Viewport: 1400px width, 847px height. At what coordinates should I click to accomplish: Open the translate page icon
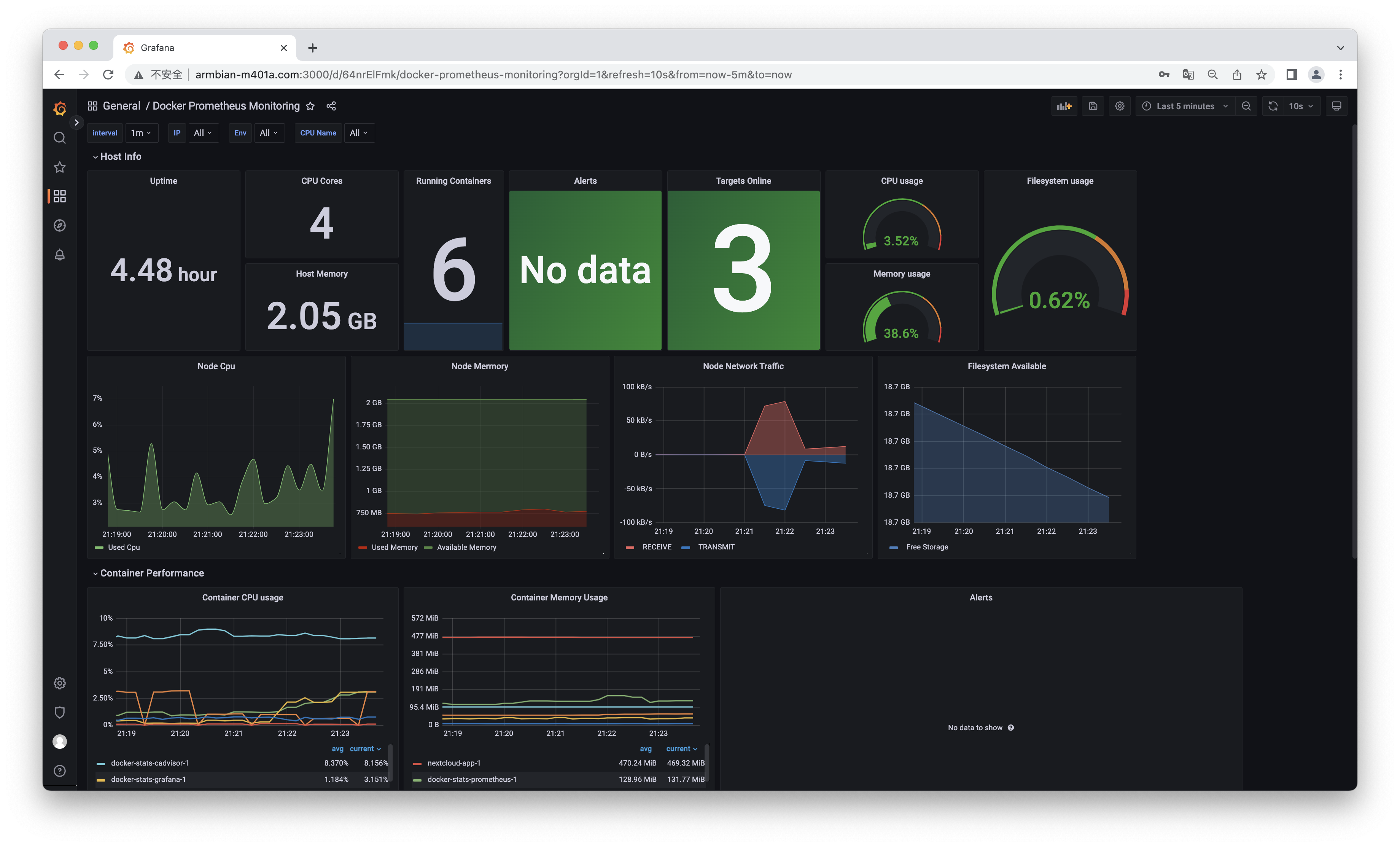click(x=1188, y=75)
